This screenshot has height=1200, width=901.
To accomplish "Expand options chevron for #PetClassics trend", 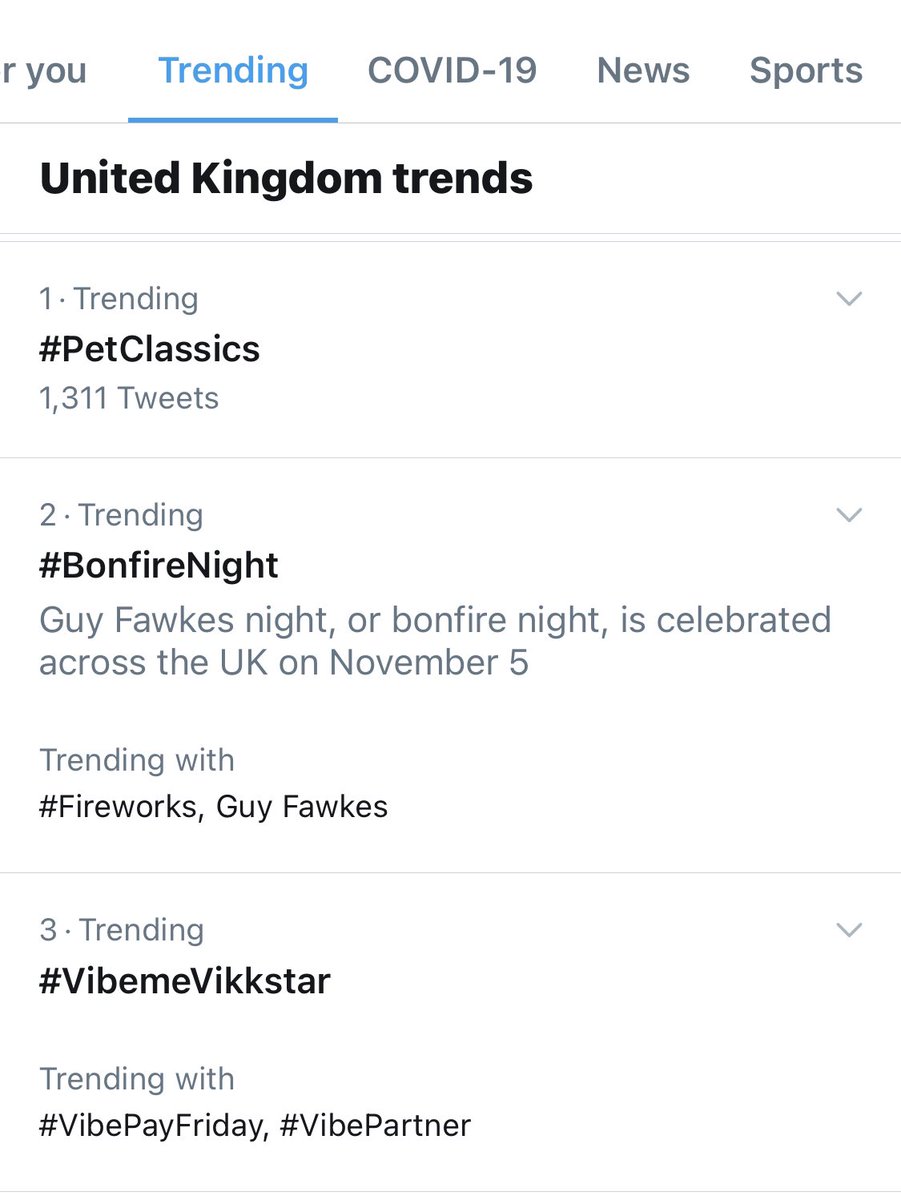I will [x=848, y=299].
